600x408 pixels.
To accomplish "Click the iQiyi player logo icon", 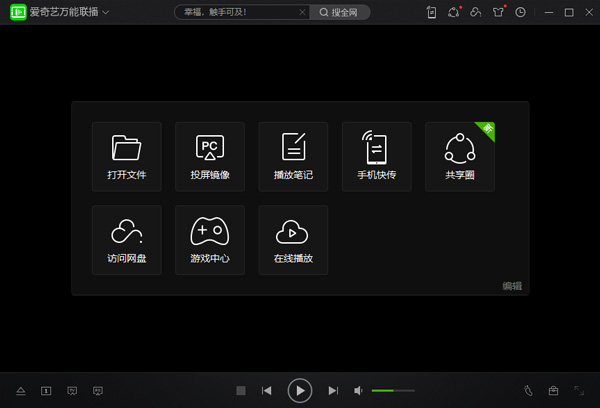I will point(18,12).
